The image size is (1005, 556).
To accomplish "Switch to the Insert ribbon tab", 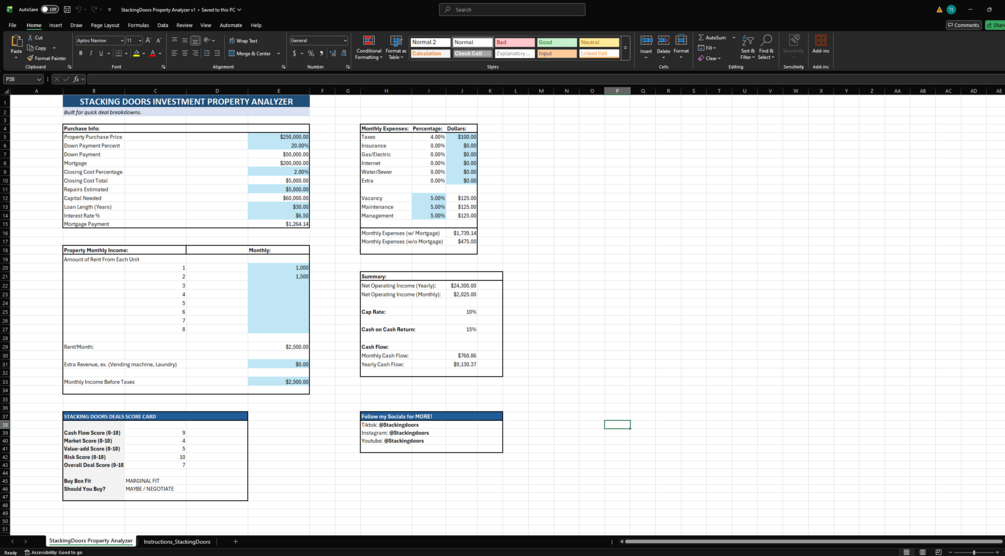I will point(56,25).
